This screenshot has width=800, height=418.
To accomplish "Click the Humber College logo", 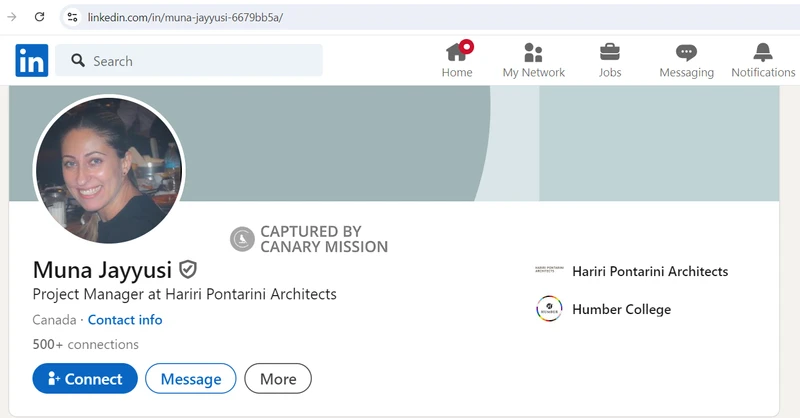I will point(549,309).
